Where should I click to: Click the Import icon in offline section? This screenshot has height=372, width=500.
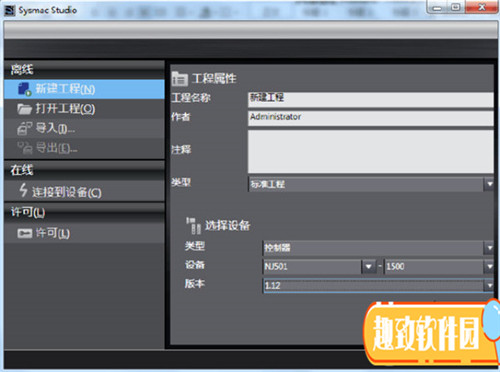pyautogui.click(x=25, y=128)
